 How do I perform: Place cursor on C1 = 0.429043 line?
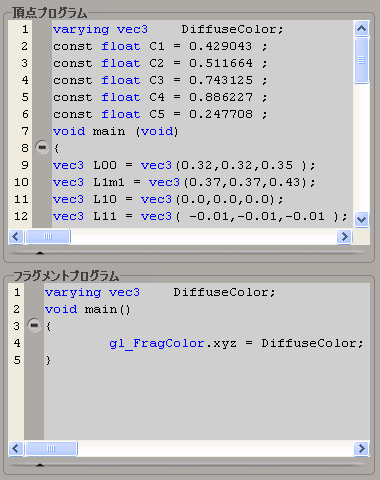click(x=160, y=46)
